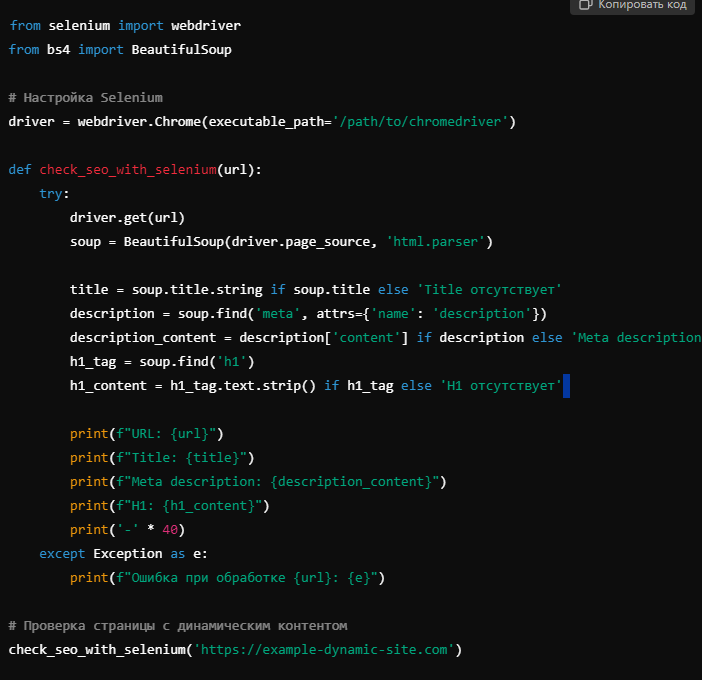Click the BeautifulSoup import line
Image resolution: width=702 pixels, height=680 pixels.
119,49
